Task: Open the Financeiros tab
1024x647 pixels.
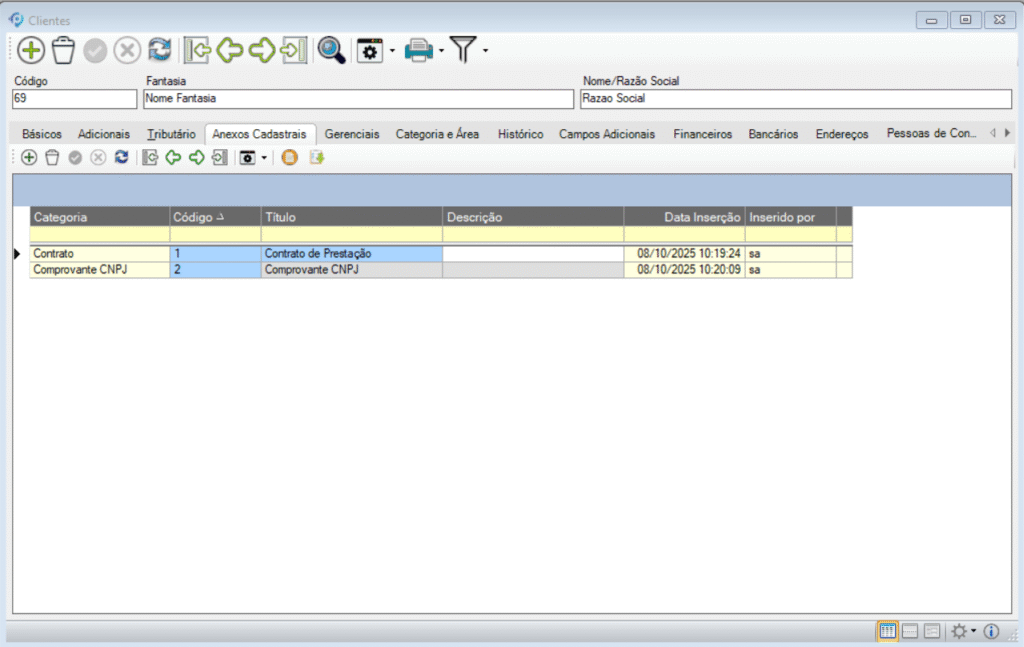Action: (x=702, y=134)
